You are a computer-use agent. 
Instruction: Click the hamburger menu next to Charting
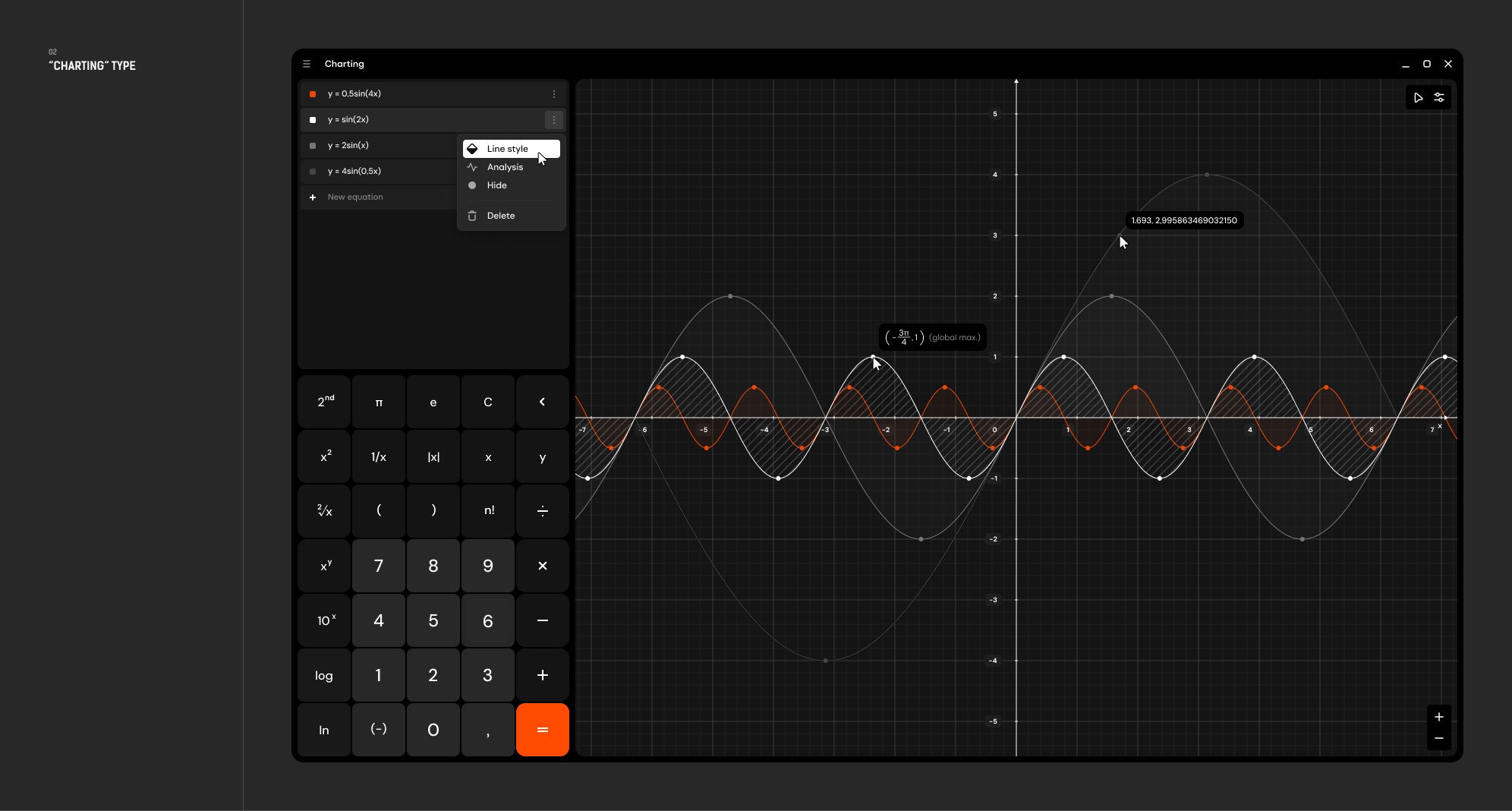307,64
